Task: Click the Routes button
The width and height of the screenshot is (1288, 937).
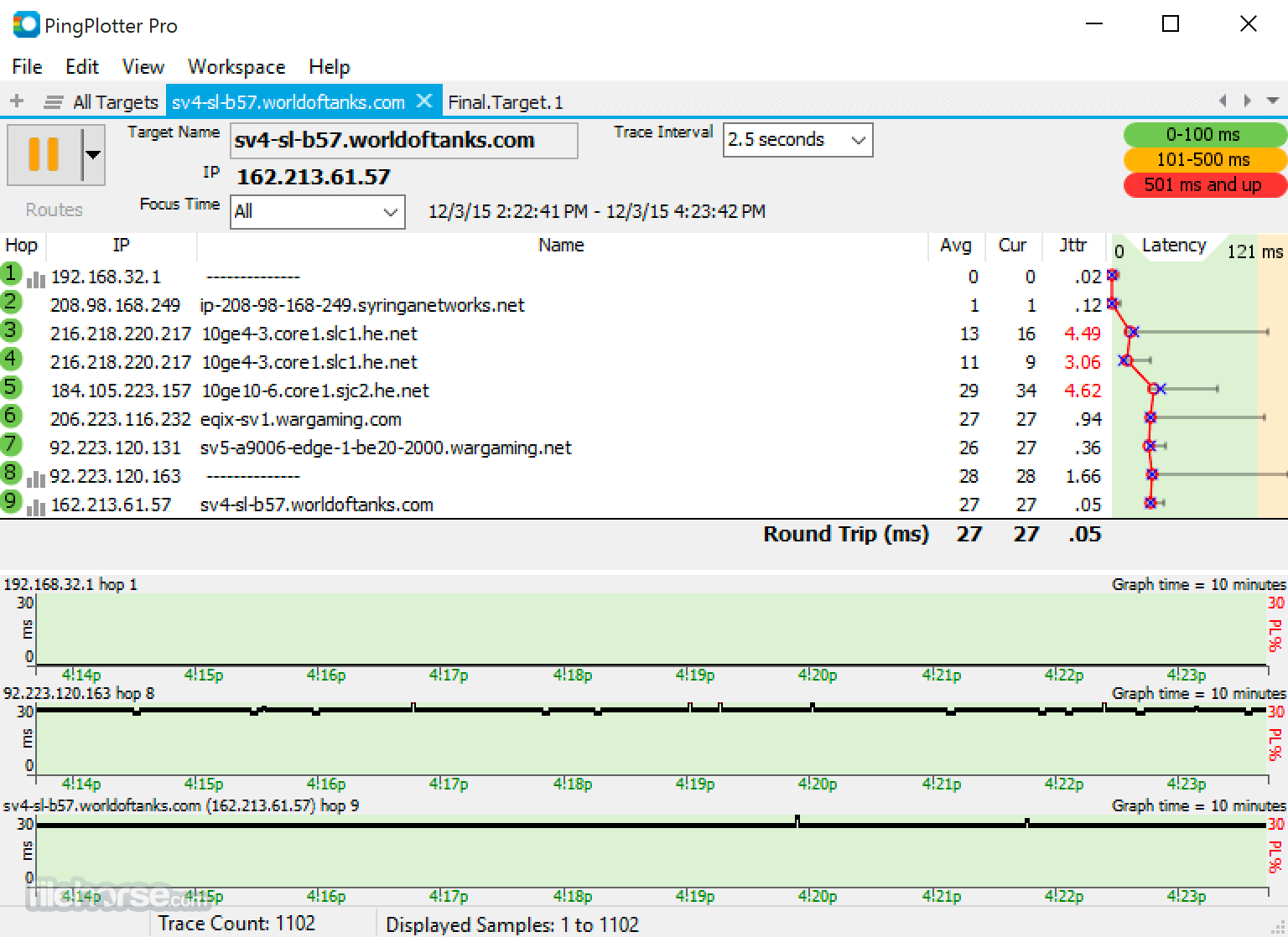Action: pos(55,210)
